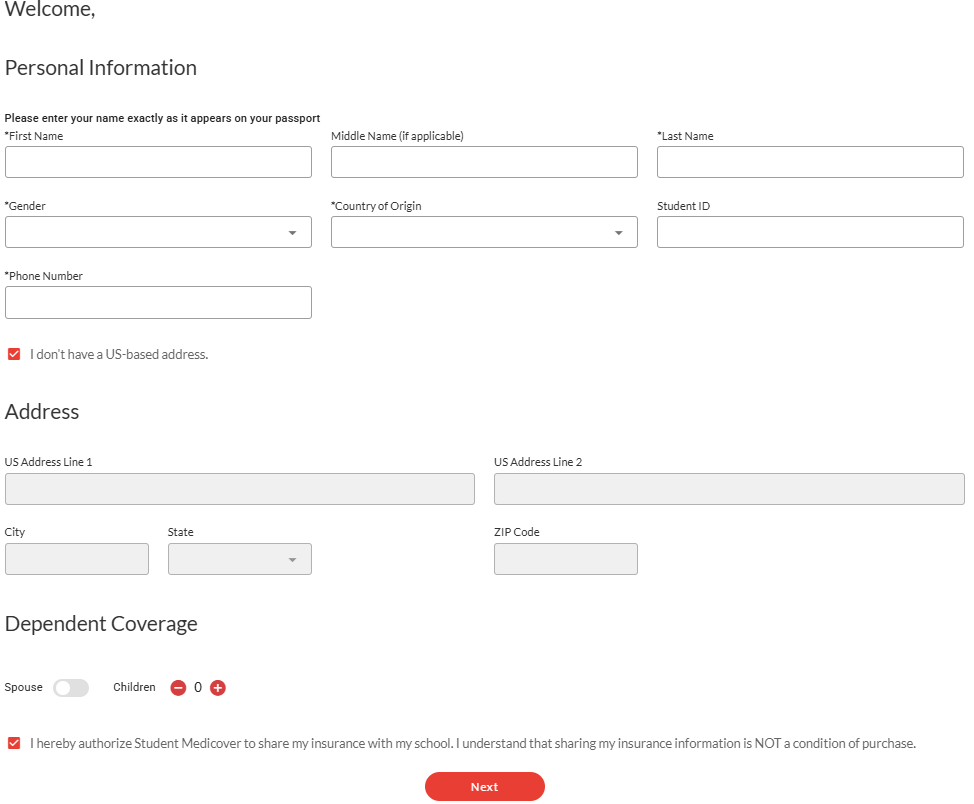The width and height of the screenshot is (974, 804).
Task: Click the US Address Line 1 field
Action: pos(240,489)
